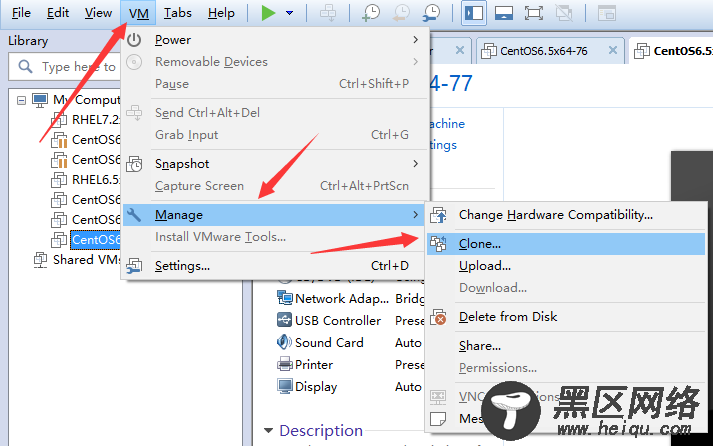
Task: Click the Clone menu item's icon
Action: point(438,244)
